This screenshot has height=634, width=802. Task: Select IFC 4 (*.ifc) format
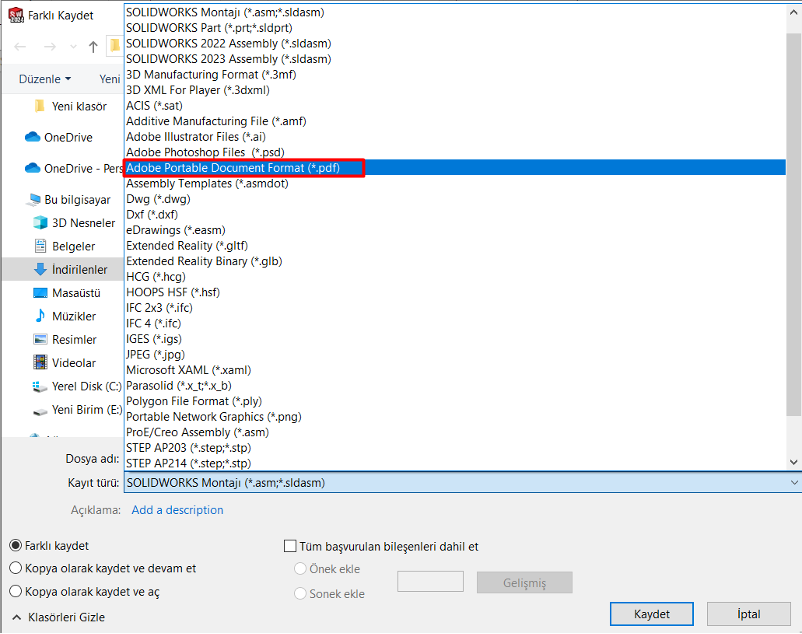click(455, 324)
